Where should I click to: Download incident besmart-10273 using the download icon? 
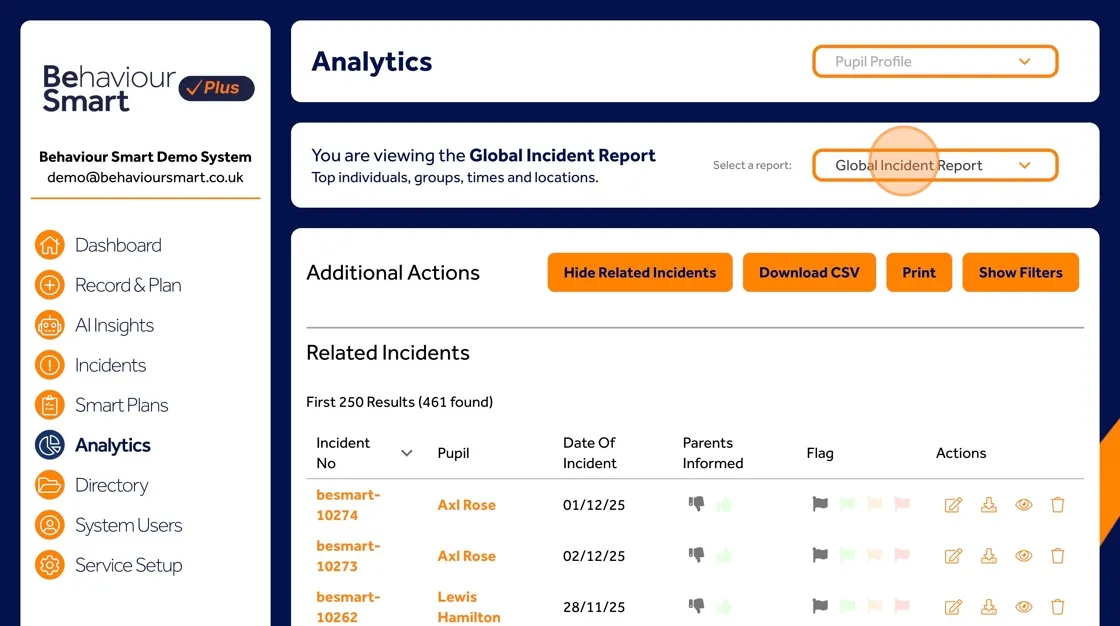(988, 556)
